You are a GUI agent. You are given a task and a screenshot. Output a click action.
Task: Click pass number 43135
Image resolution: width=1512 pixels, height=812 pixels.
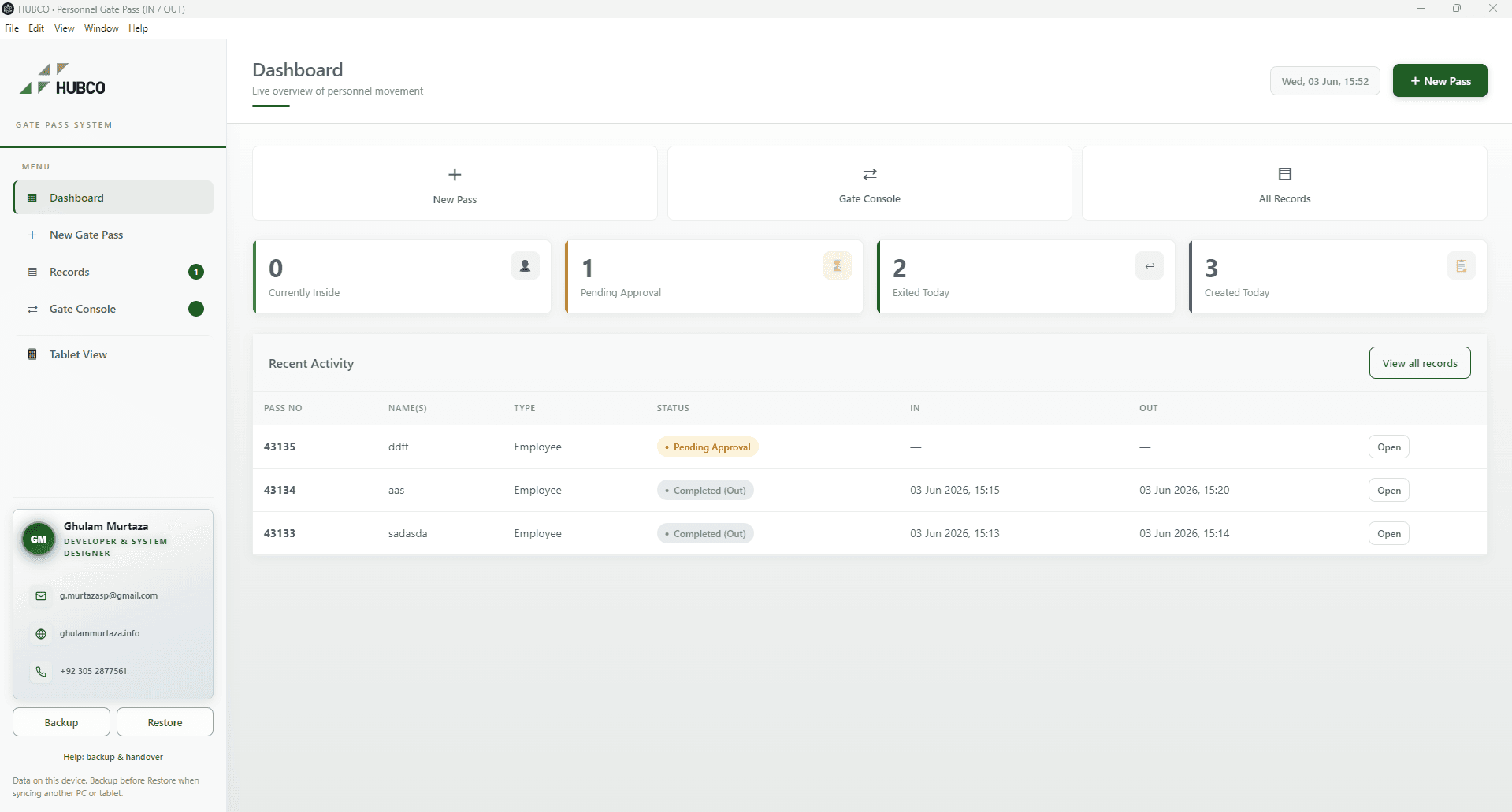(280, 447)
